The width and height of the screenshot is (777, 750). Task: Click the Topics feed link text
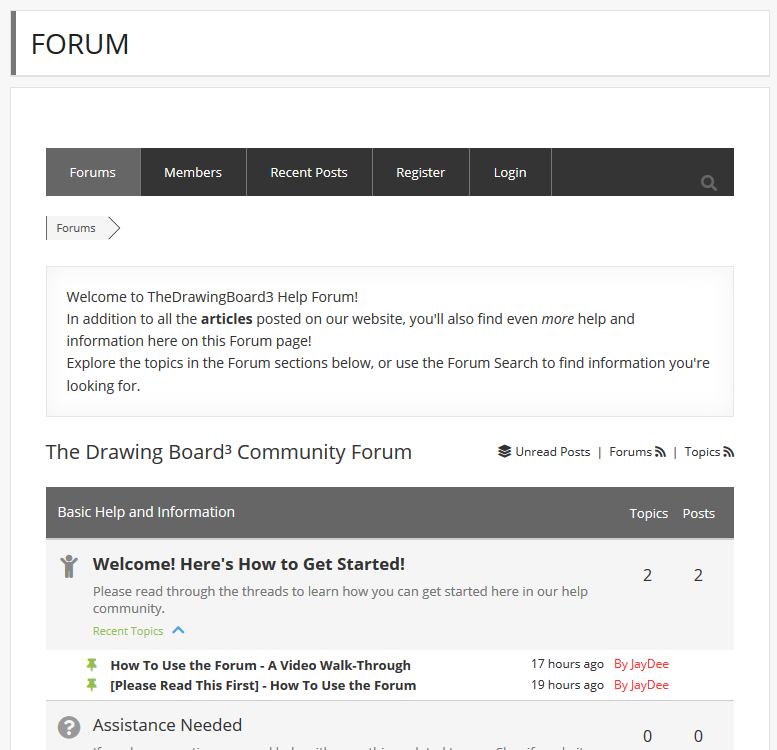702,452
